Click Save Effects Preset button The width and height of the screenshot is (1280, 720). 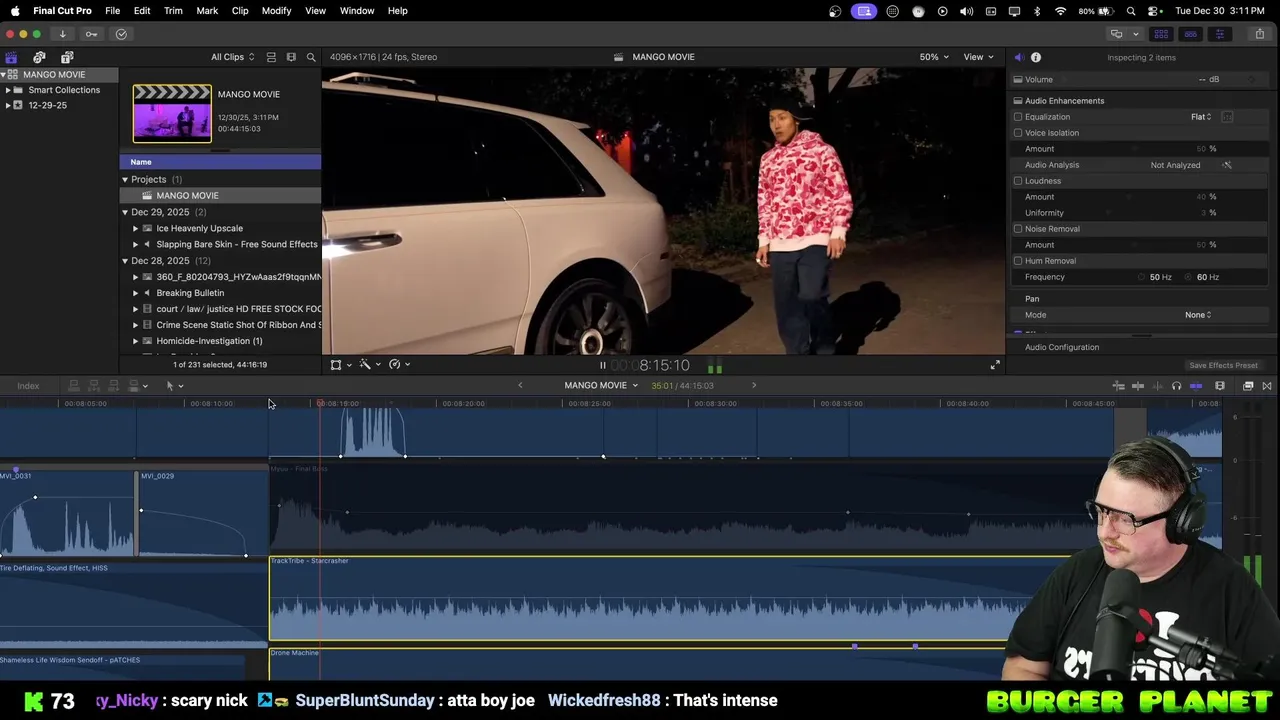[x=1223, y=365]
